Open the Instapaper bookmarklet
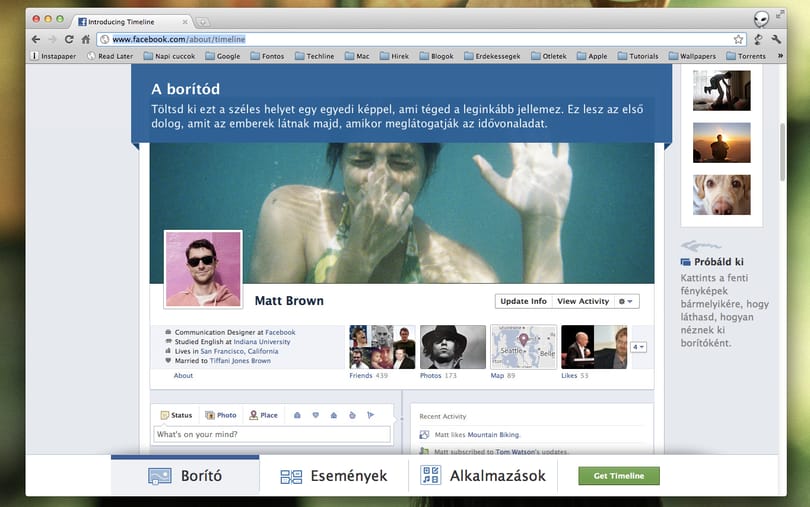Viewport: 810px width, 507px height. (53, 56)
